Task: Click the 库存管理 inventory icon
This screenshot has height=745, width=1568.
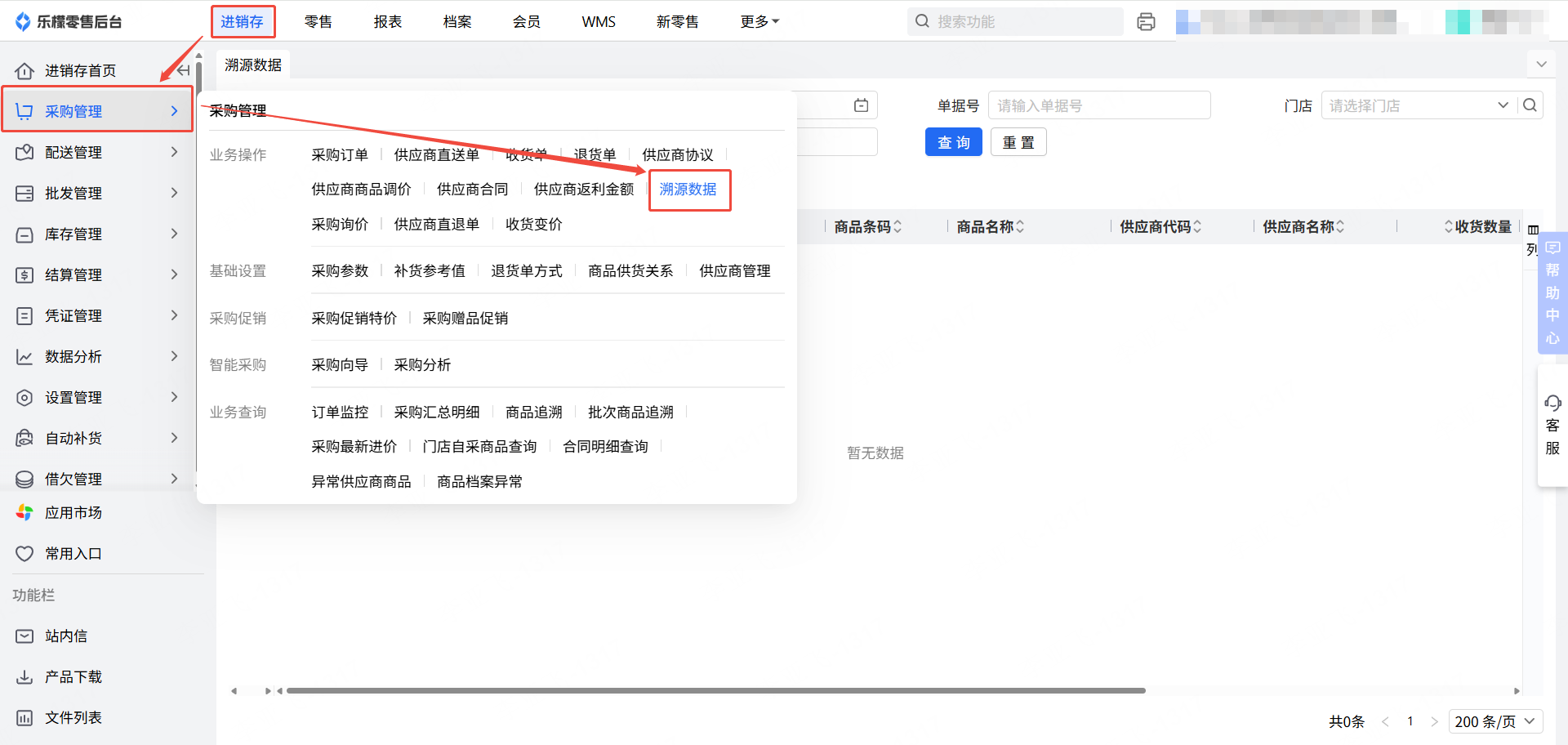Action: point(24,234)
